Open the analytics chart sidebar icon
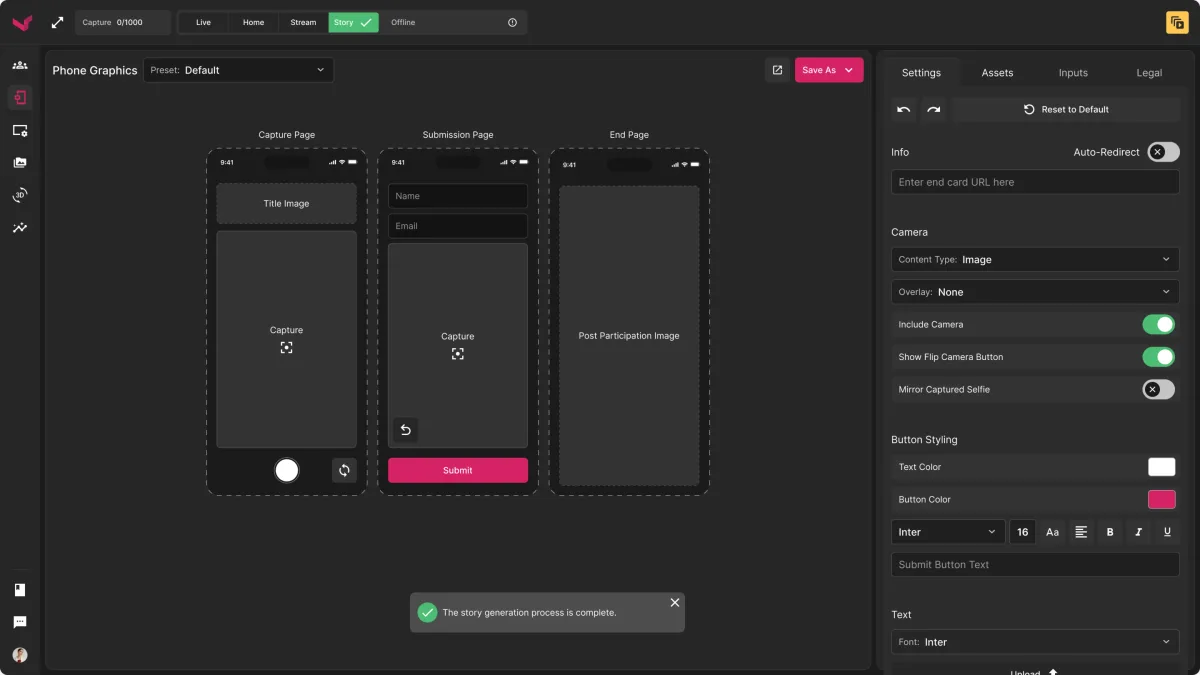 20,228
